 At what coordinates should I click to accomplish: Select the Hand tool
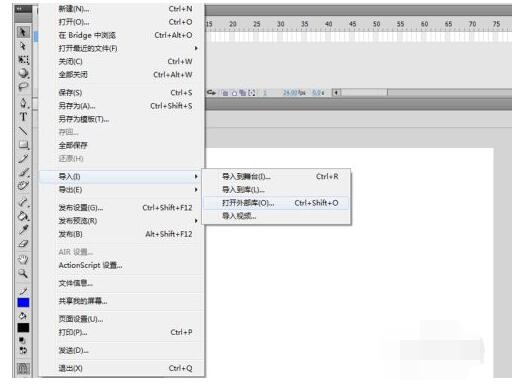tap(23, 260)
